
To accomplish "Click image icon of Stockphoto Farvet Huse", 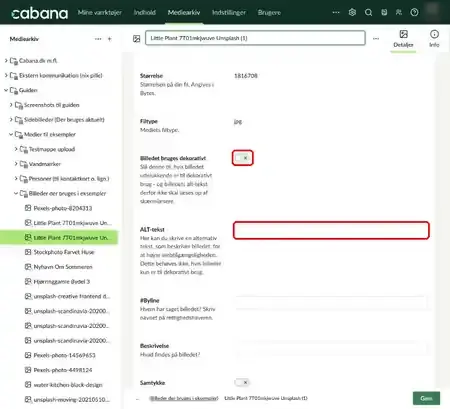I will pyautogui.click(x=28, y=252).
